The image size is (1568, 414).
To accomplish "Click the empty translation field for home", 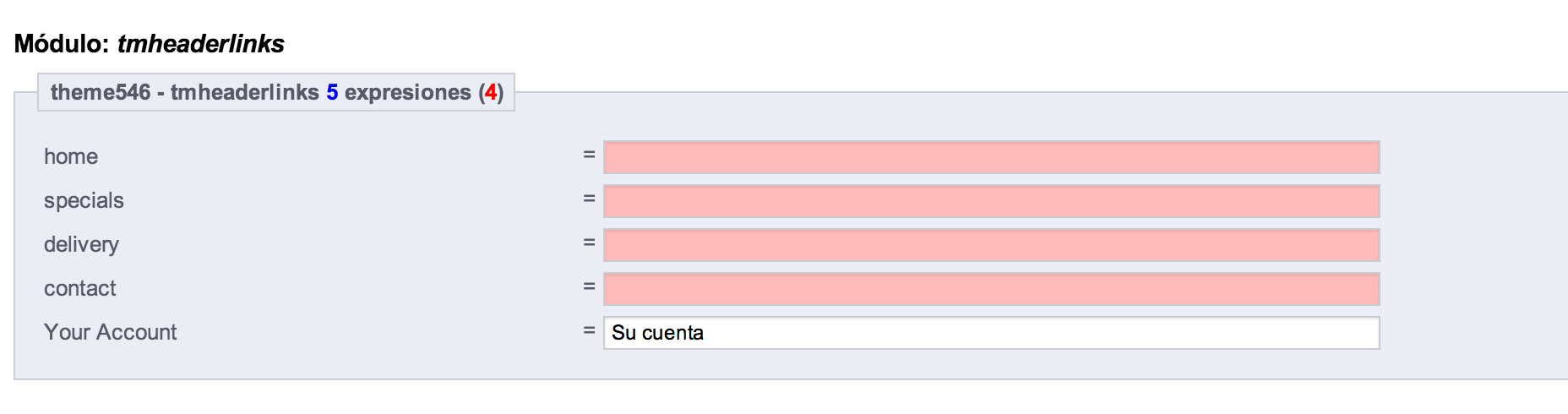I will (x=991, y=157).
